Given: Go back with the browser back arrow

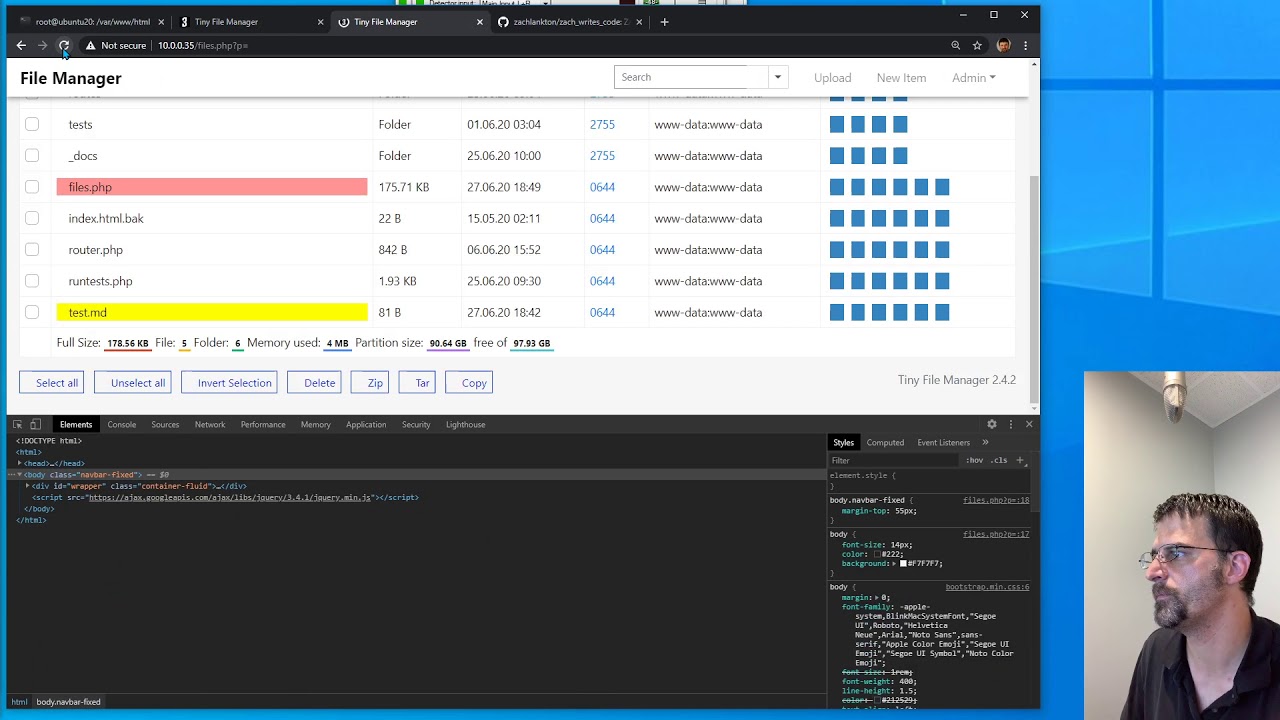Looking at the screenshot, I should click(x=21, y=45).
